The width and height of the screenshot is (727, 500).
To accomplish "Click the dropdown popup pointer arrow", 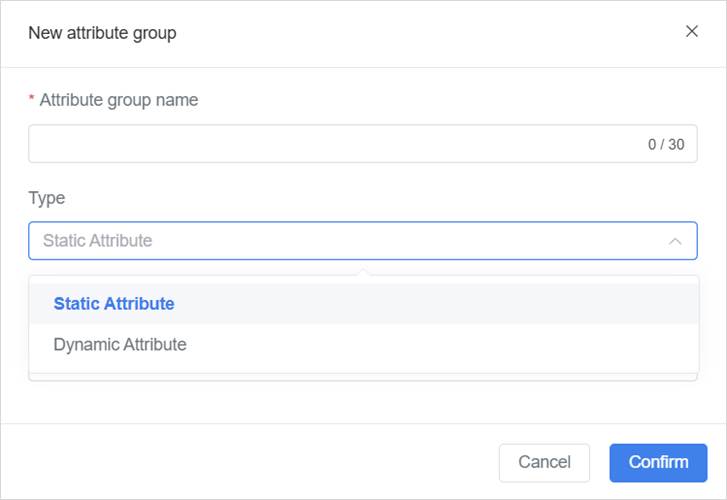I will (x=363, y=271).
